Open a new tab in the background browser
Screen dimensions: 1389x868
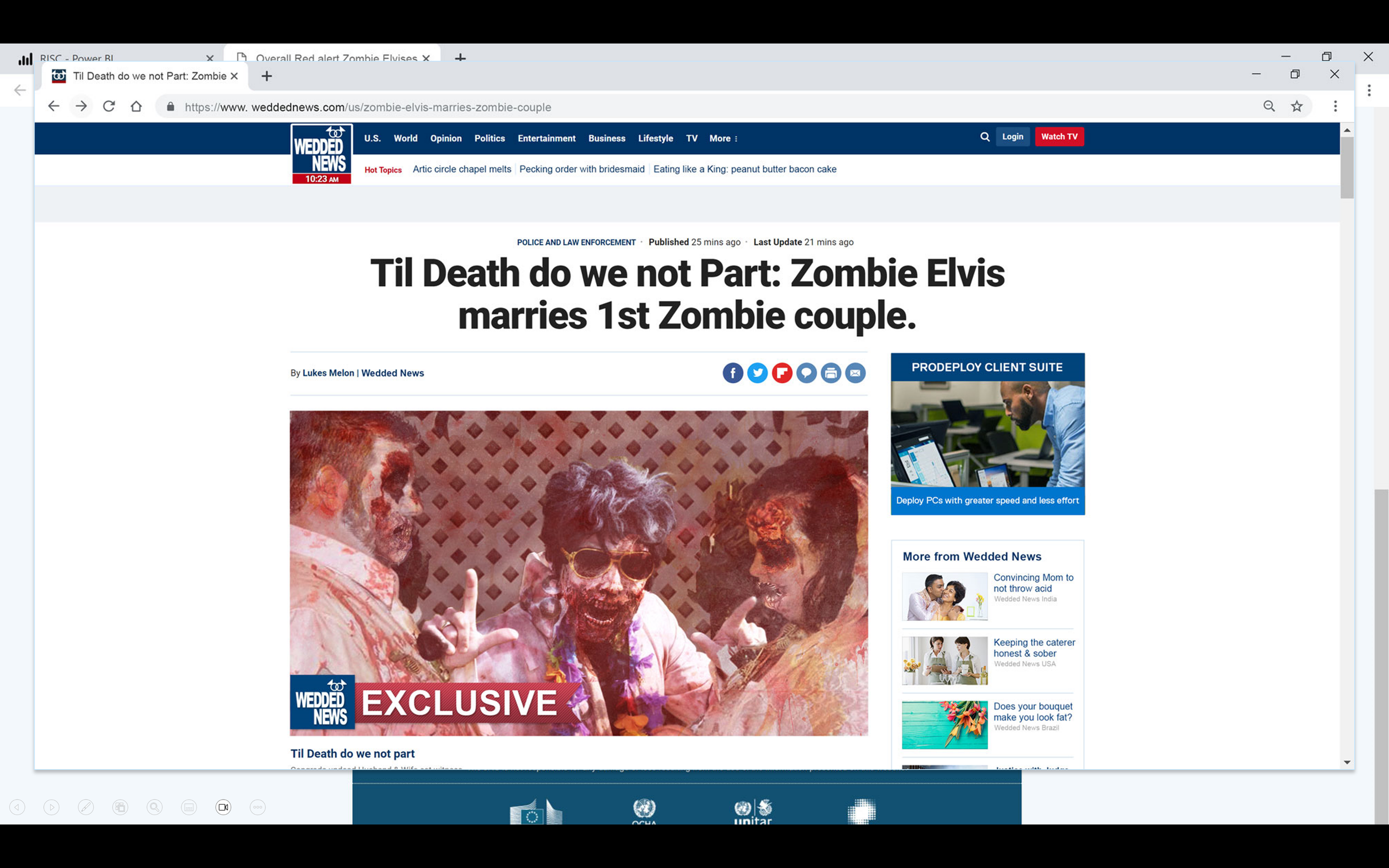[460, 57]
